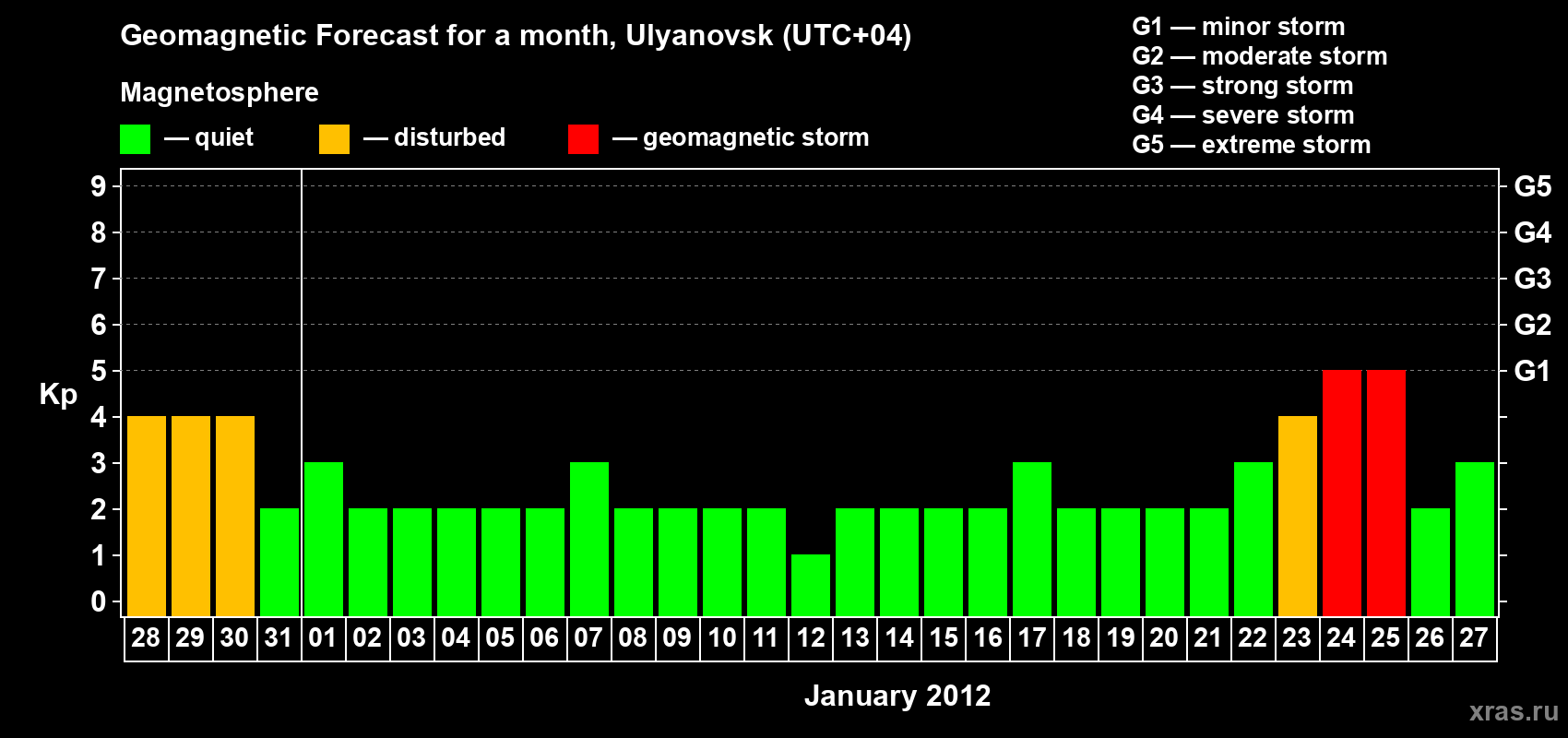Click the G4 label on right axis
The height and width of the screenshot is (738, 1568).
(x=1532, y=232)
